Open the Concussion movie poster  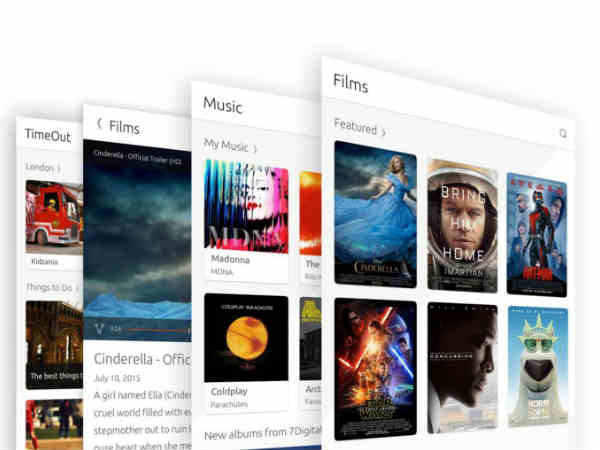tap(462, 369)
